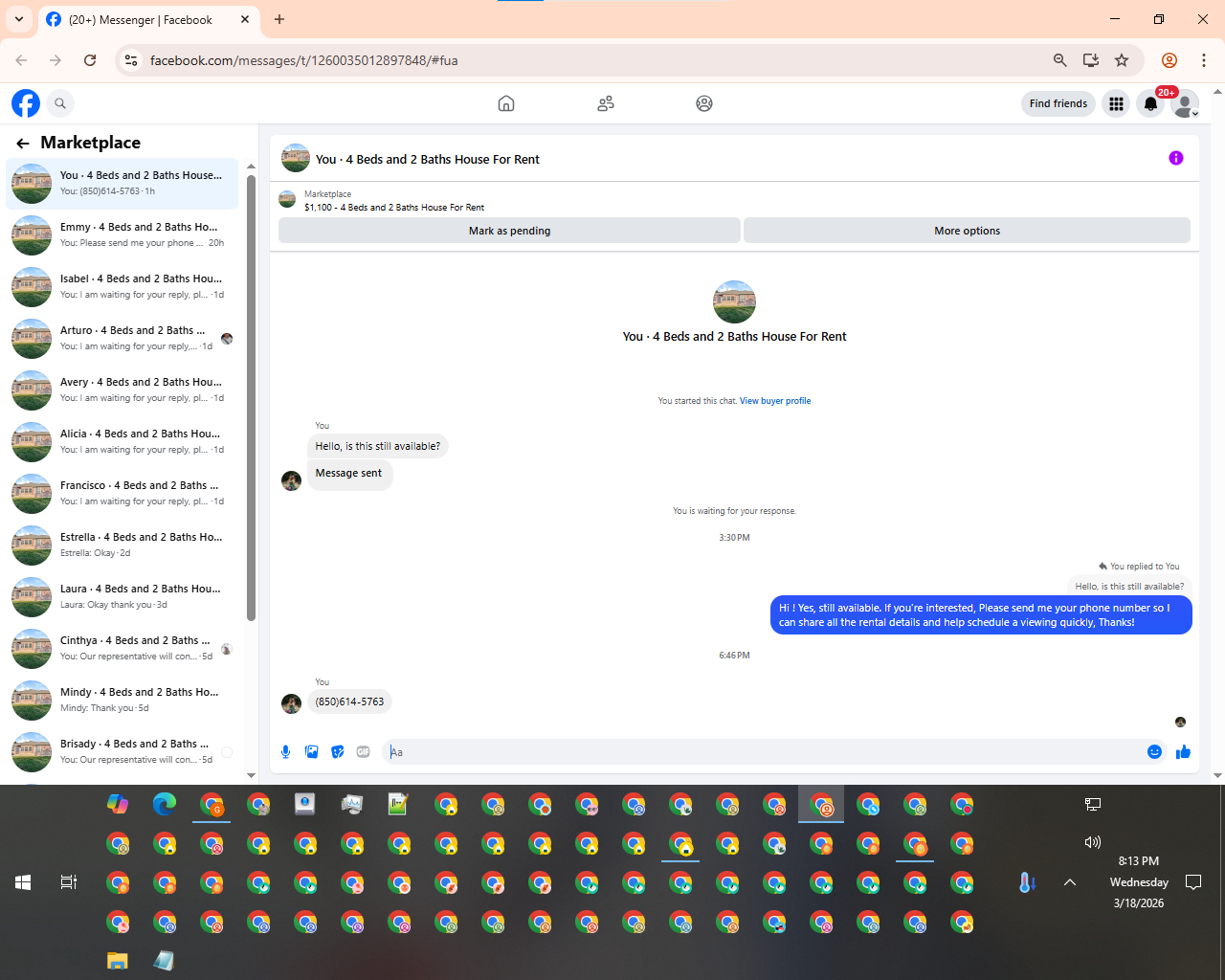Image resolution: width=1225 pixels, height=980 pixels.
Task: Reload the page with Chrome's refresh icon
Action: point(90,60)
